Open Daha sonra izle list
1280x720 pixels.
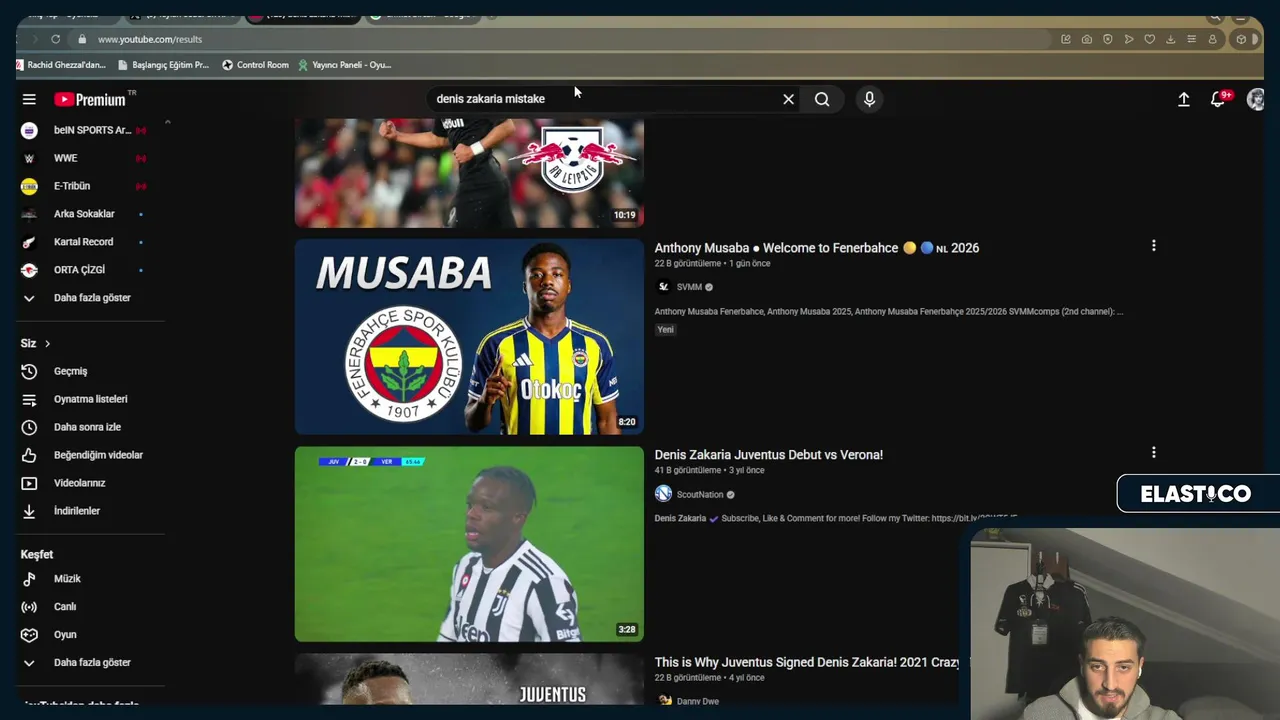pos(85,427)
